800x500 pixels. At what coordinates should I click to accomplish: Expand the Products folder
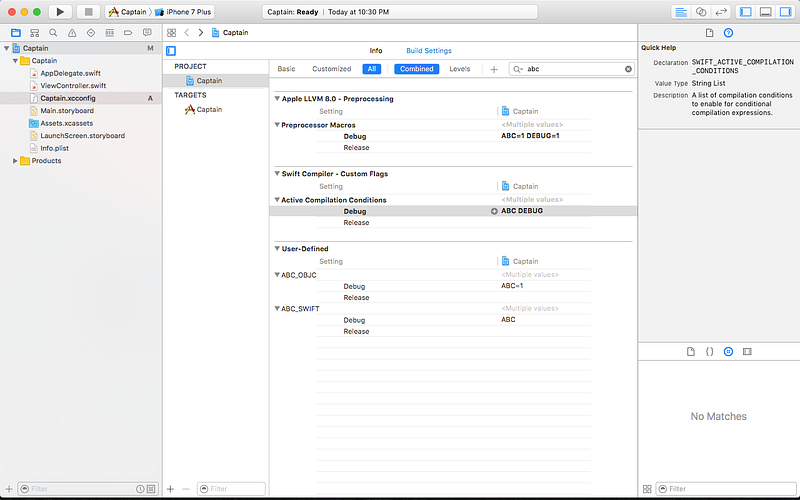[x=15, y=161]
